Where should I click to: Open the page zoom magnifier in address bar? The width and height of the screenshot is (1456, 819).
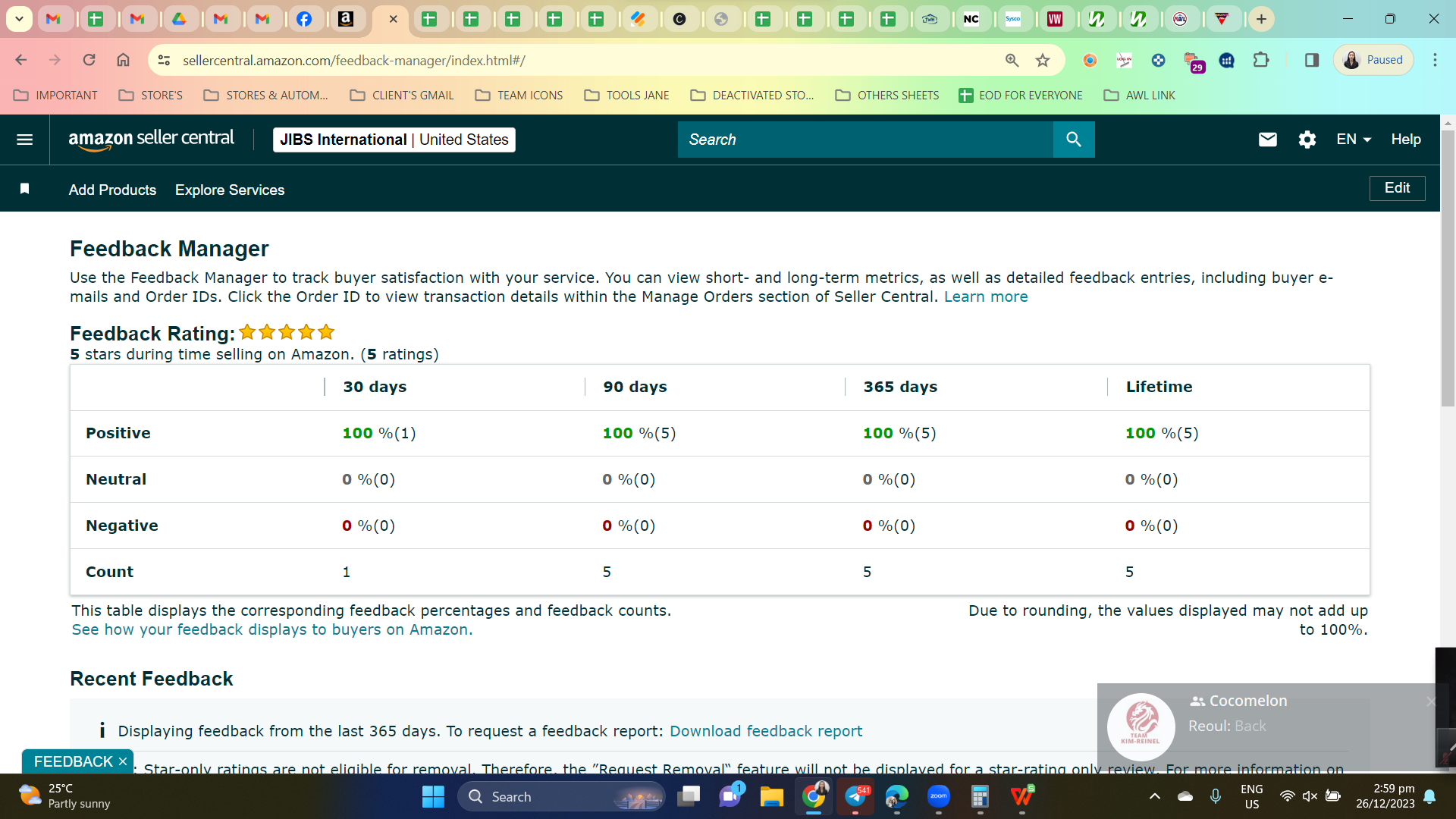[1012, 60]
